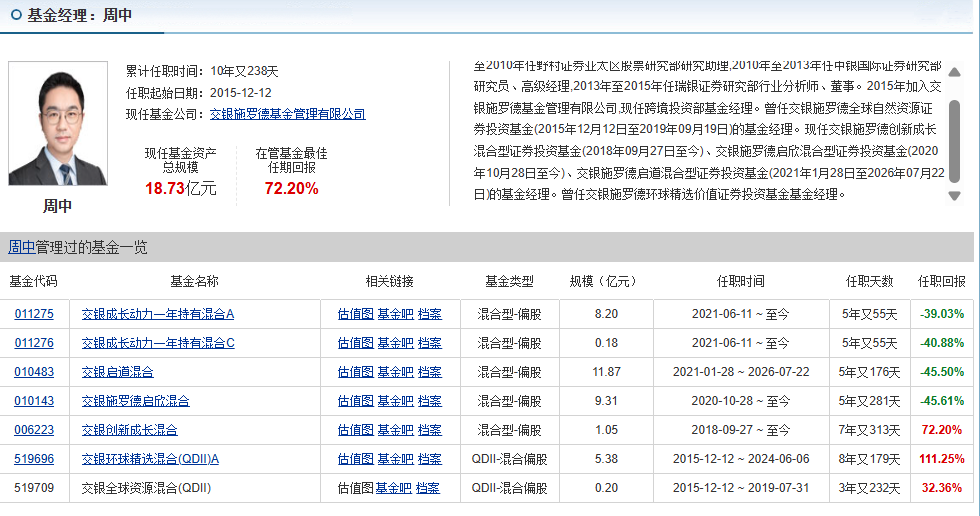Select the -39.03% return cell

point(942,314)
